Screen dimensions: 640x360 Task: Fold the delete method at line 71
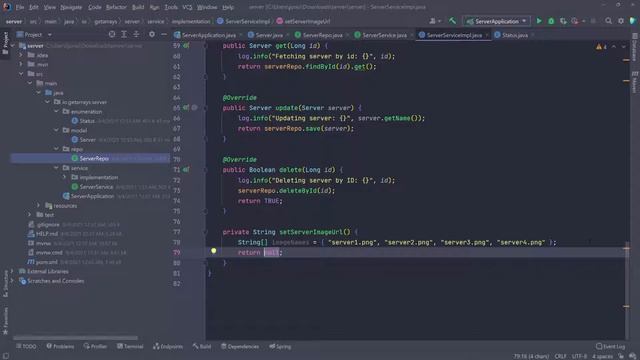click(x=206, y=169)
